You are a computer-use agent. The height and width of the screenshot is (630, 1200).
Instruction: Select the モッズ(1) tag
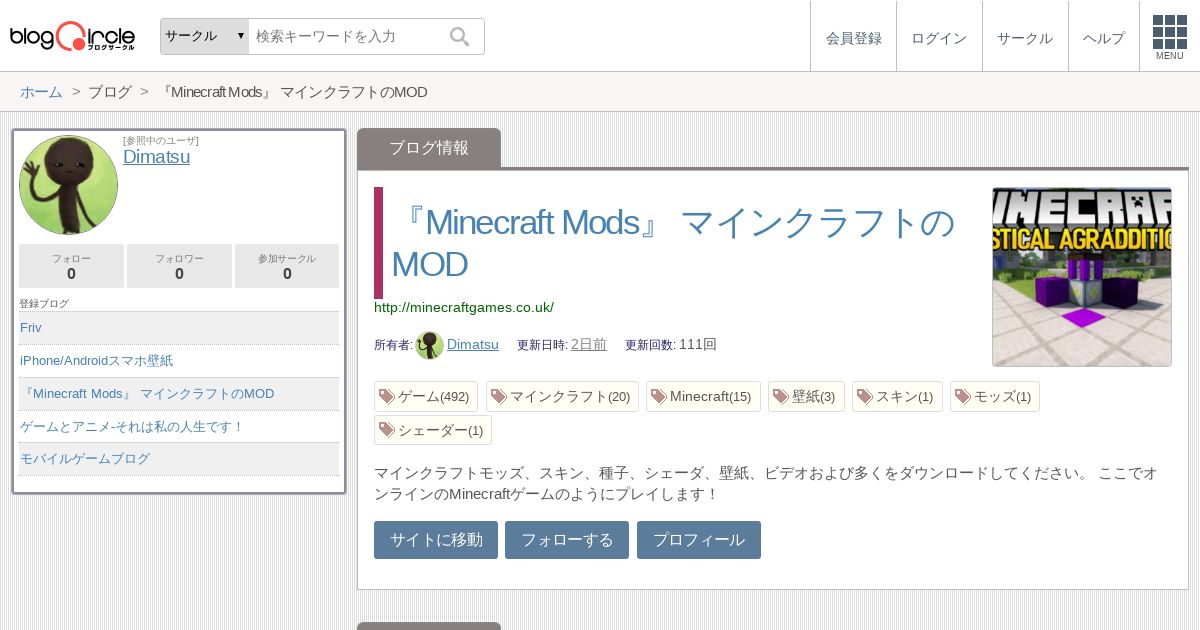click(995, 397)
